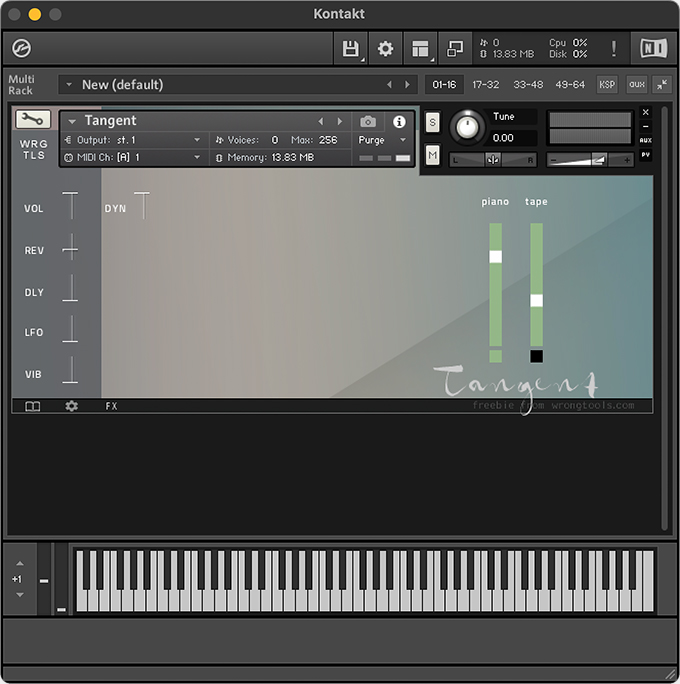Switch to the 01-16 rack page
680x684 pixels.
click(x=444, y=85)
